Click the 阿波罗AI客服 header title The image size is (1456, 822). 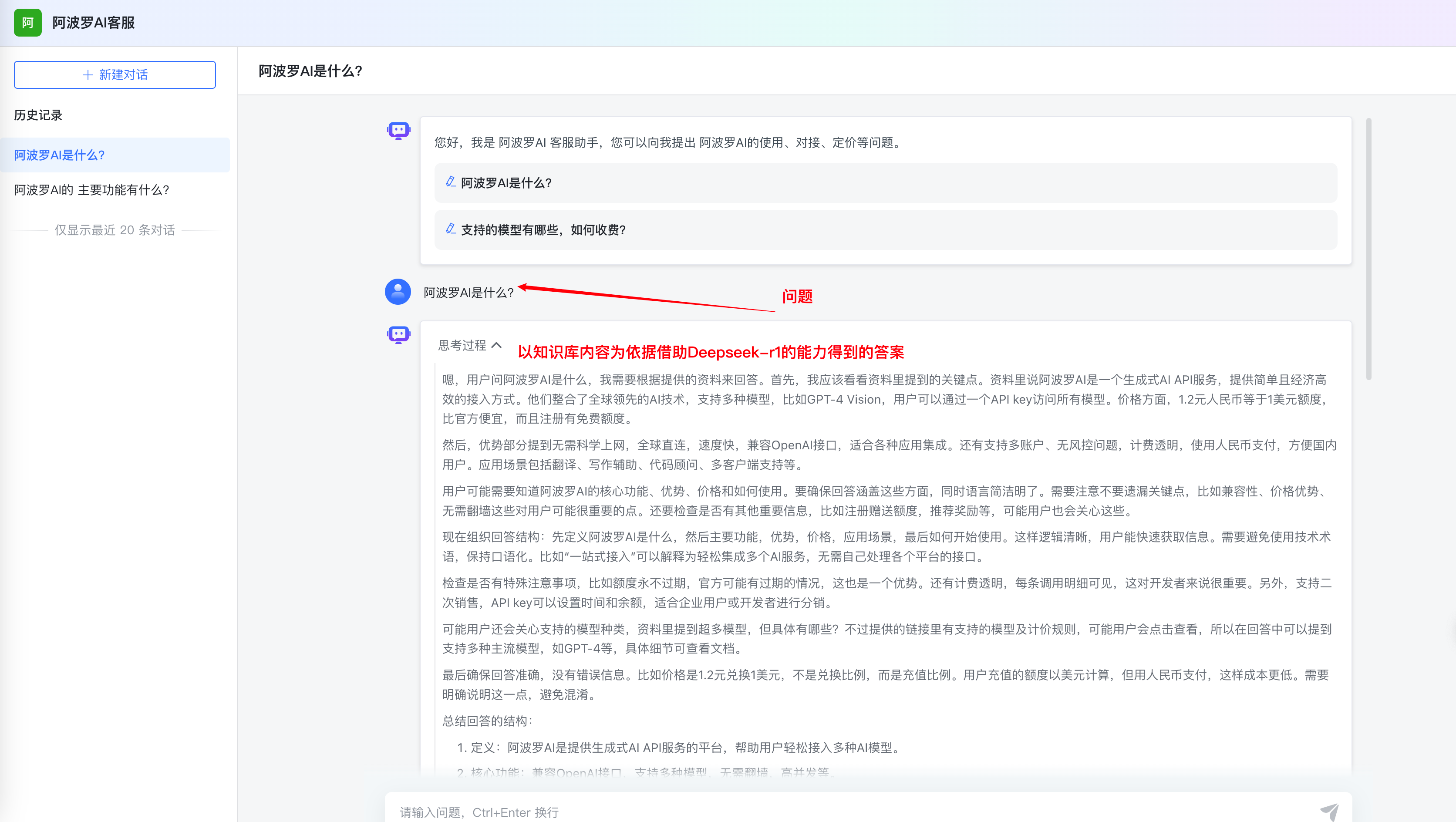click(x=93, y=23)
